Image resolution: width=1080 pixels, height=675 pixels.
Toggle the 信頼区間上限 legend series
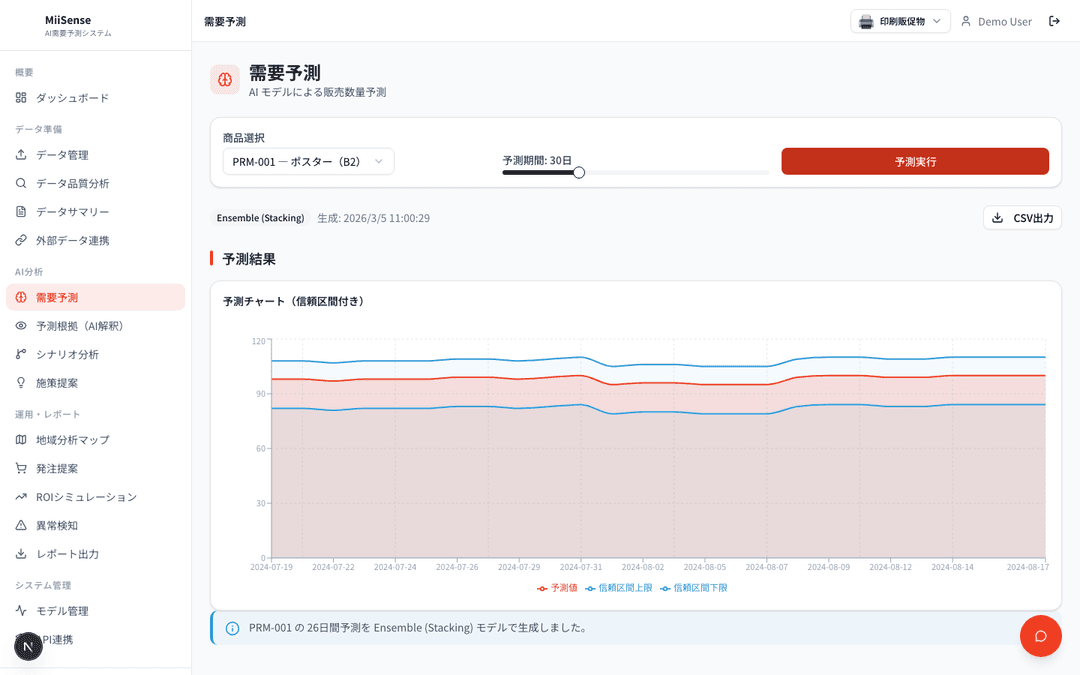619,588
